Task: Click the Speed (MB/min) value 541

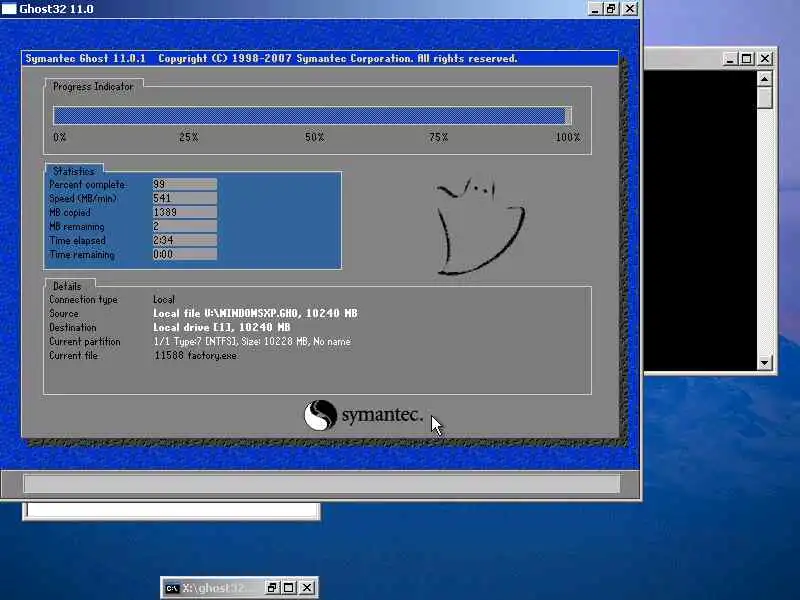Action: pyautogui.click(x=185, y=198)
